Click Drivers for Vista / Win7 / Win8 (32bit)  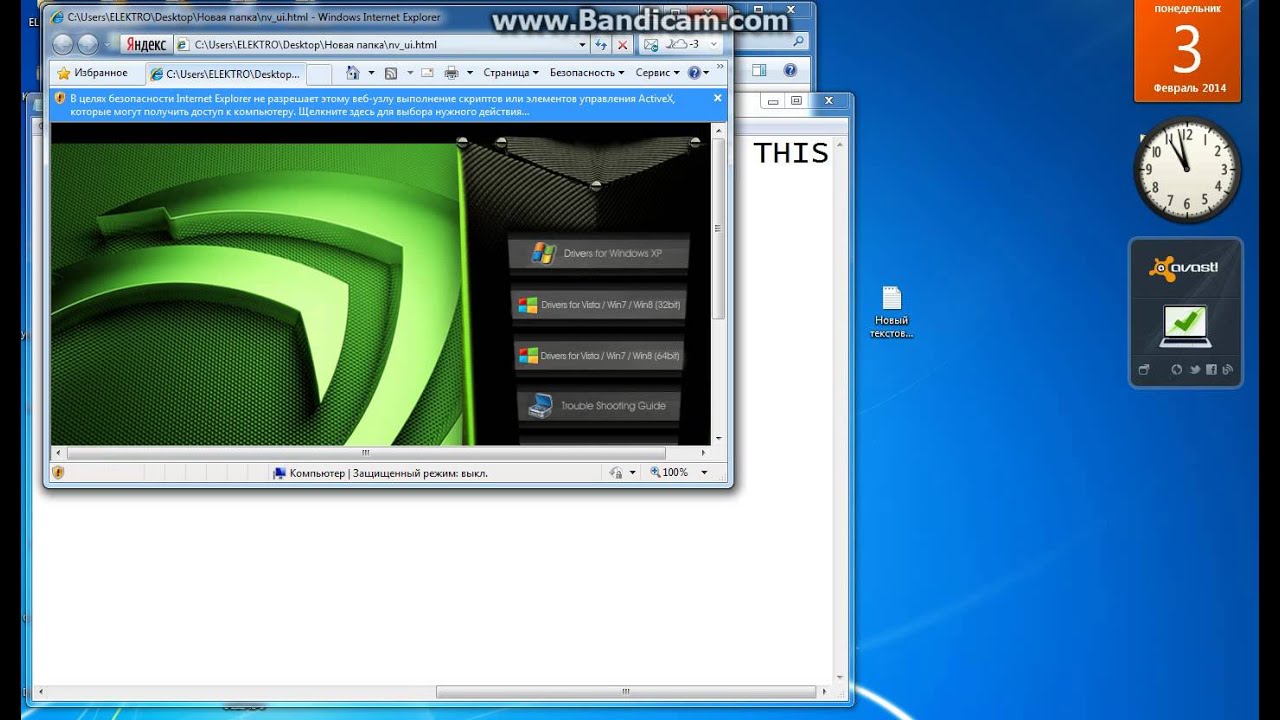pyautogui.click(x=599, y=305)
